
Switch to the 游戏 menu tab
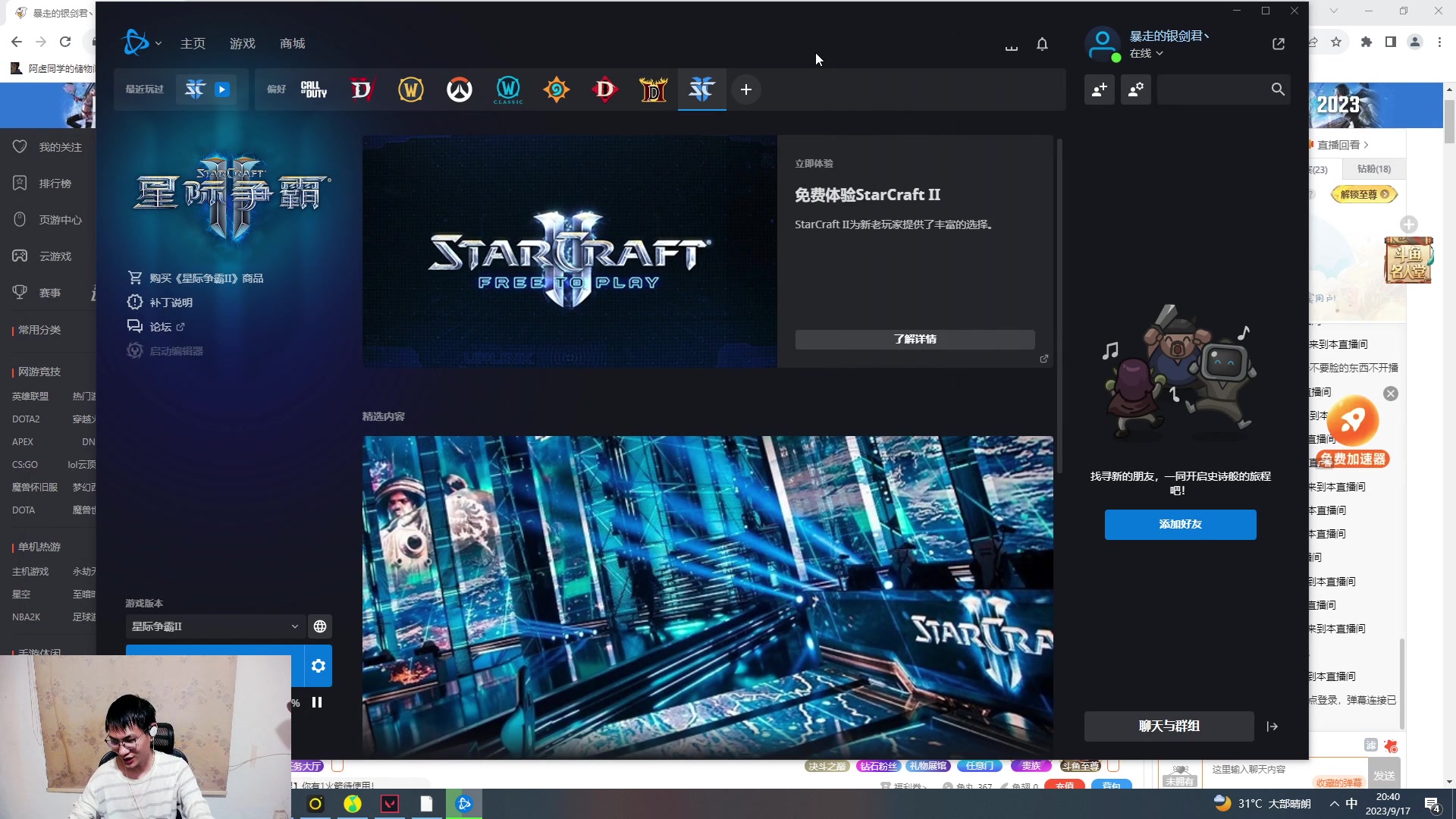click(242, 43)
